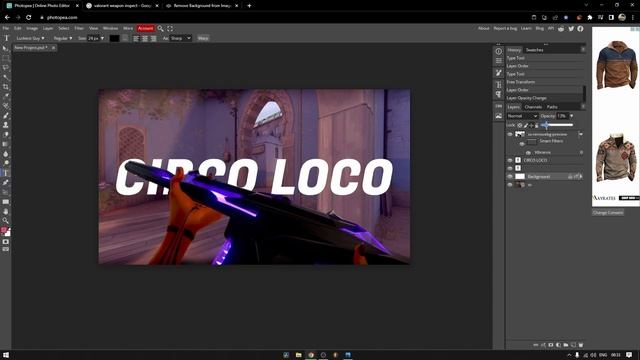Select the Zoom tool in toolbar
640x360 pixels.
click(5, 221)
